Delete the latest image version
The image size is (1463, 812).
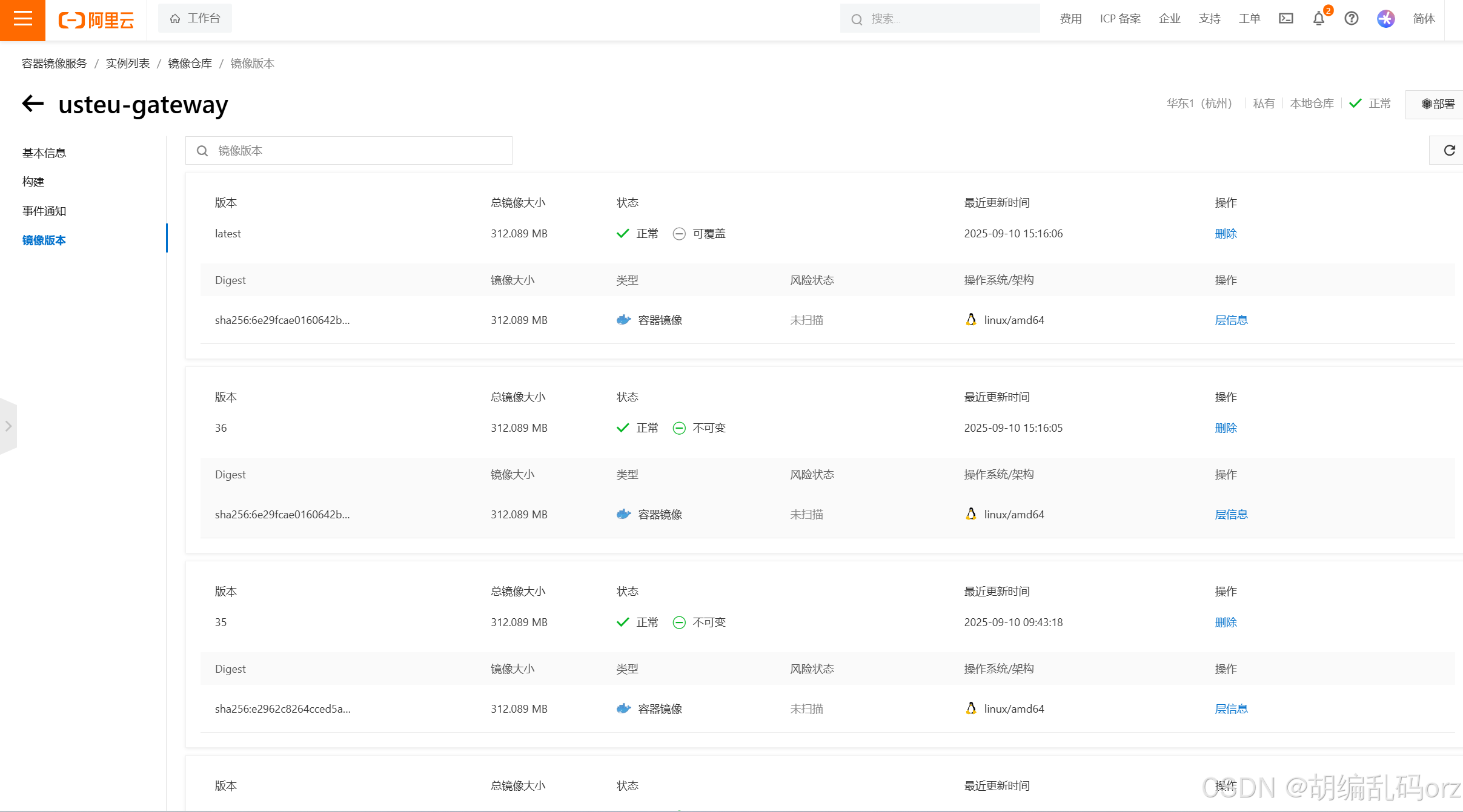pos(1226,234)
